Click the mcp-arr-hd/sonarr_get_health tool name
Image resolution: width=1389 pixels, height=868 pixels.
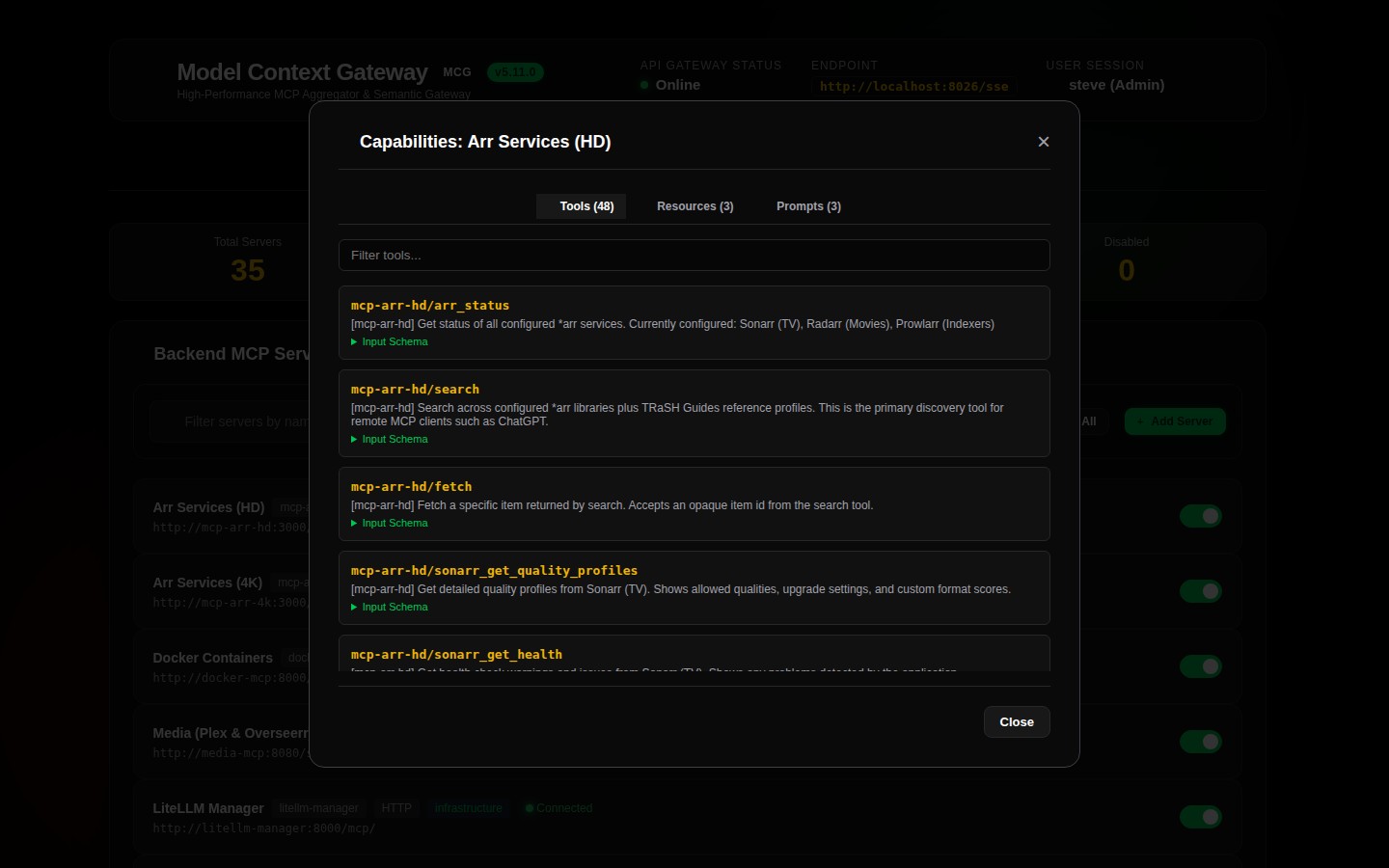pos(456,655)
